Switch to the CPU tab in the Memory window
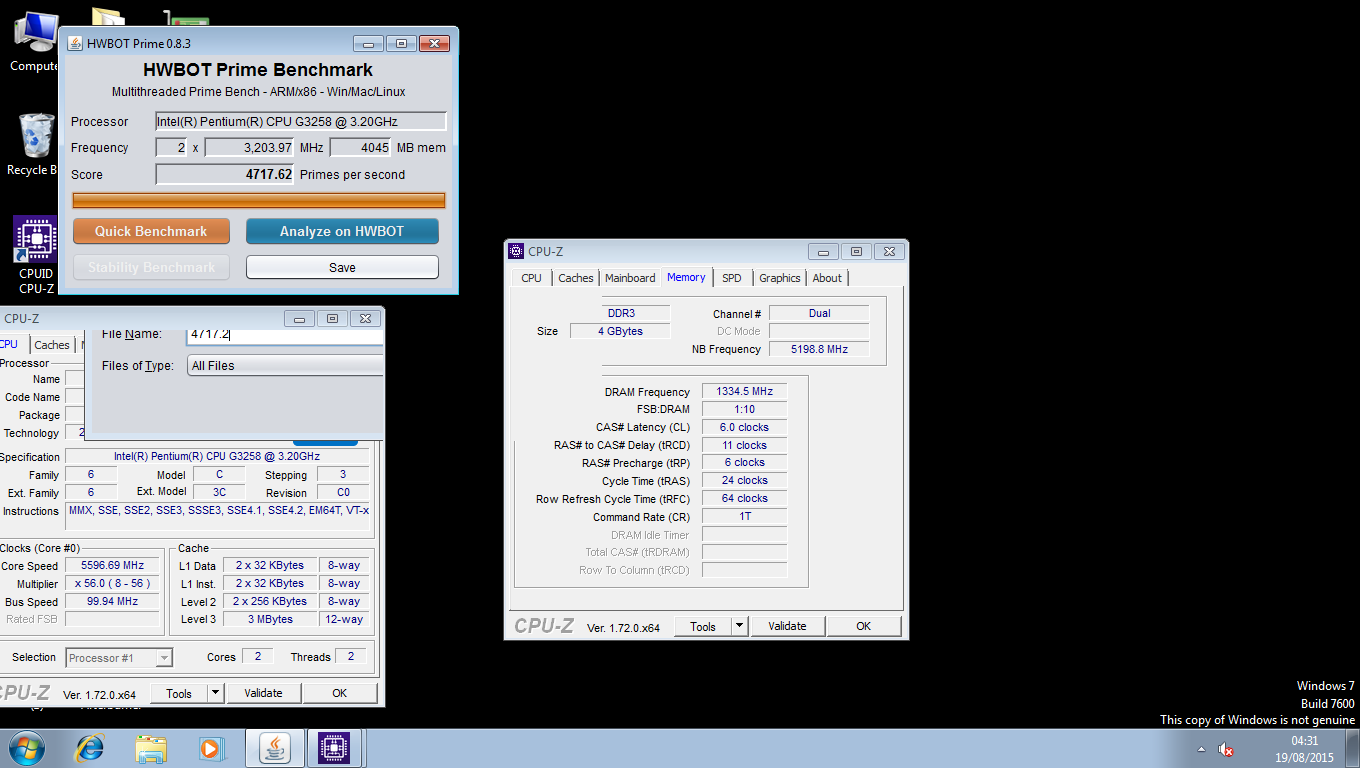 [x=531, y=278]
